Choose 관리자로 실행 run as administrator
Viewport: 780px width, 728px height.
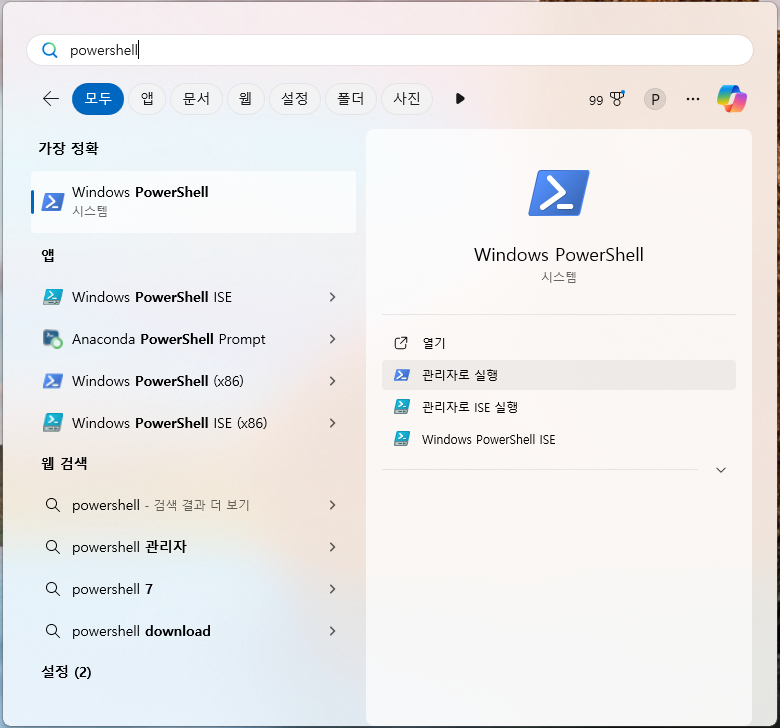(x=559, y=375)
